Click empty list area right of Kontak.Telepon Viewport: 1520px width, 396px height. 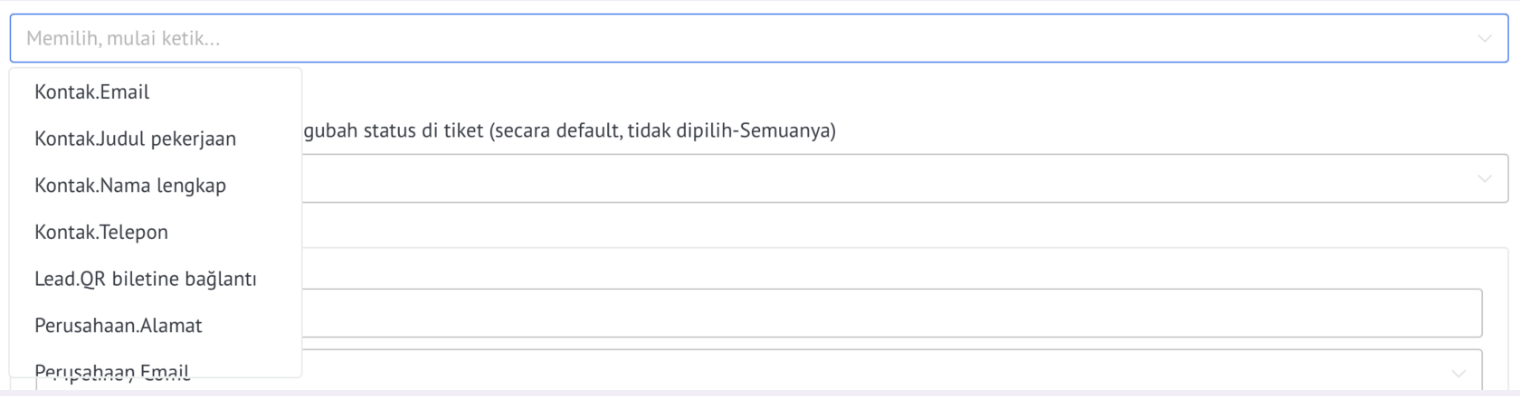[234, 232]
